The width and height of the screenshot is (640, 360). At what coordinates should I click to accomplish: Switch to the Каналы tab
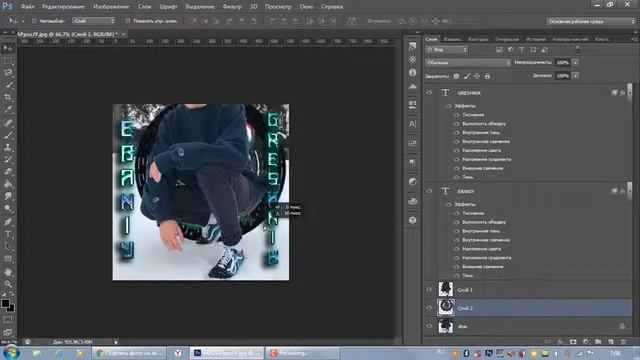coord(452,39)
